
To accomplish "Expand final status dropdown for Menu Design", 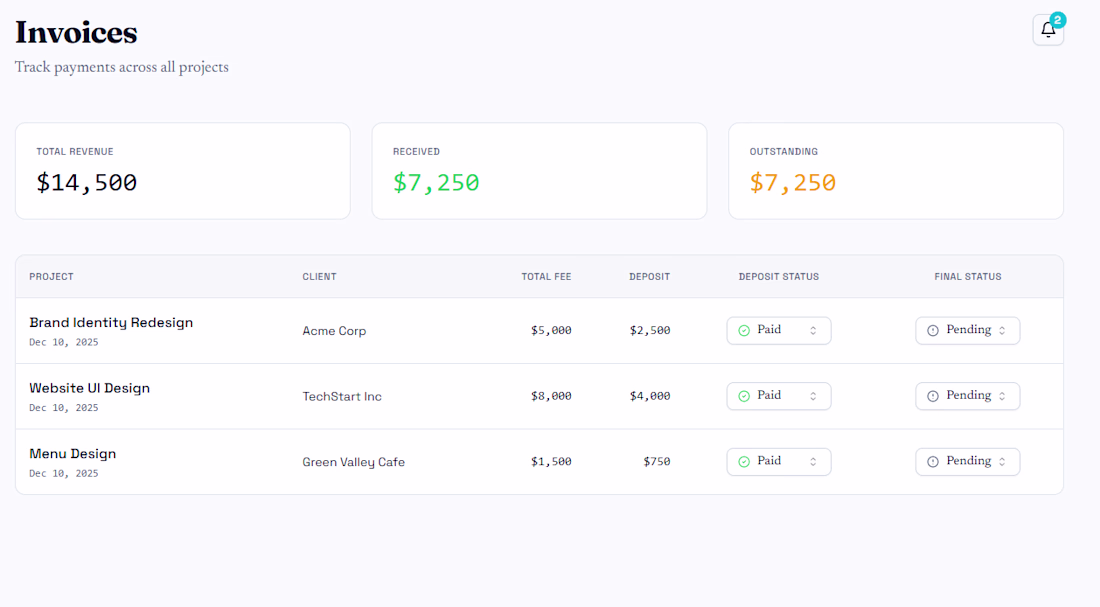I will click(968, 462).
